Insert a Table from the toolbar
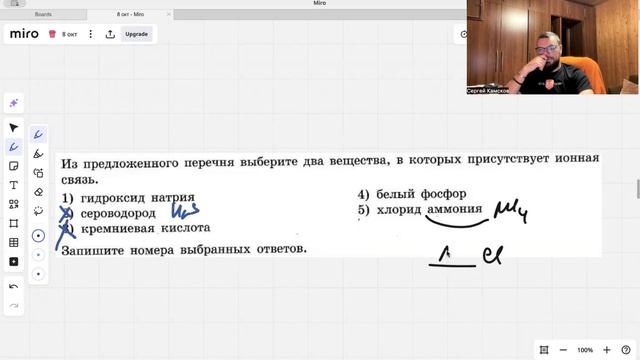This screenshot has width=640, height=360. pos(13,242)
